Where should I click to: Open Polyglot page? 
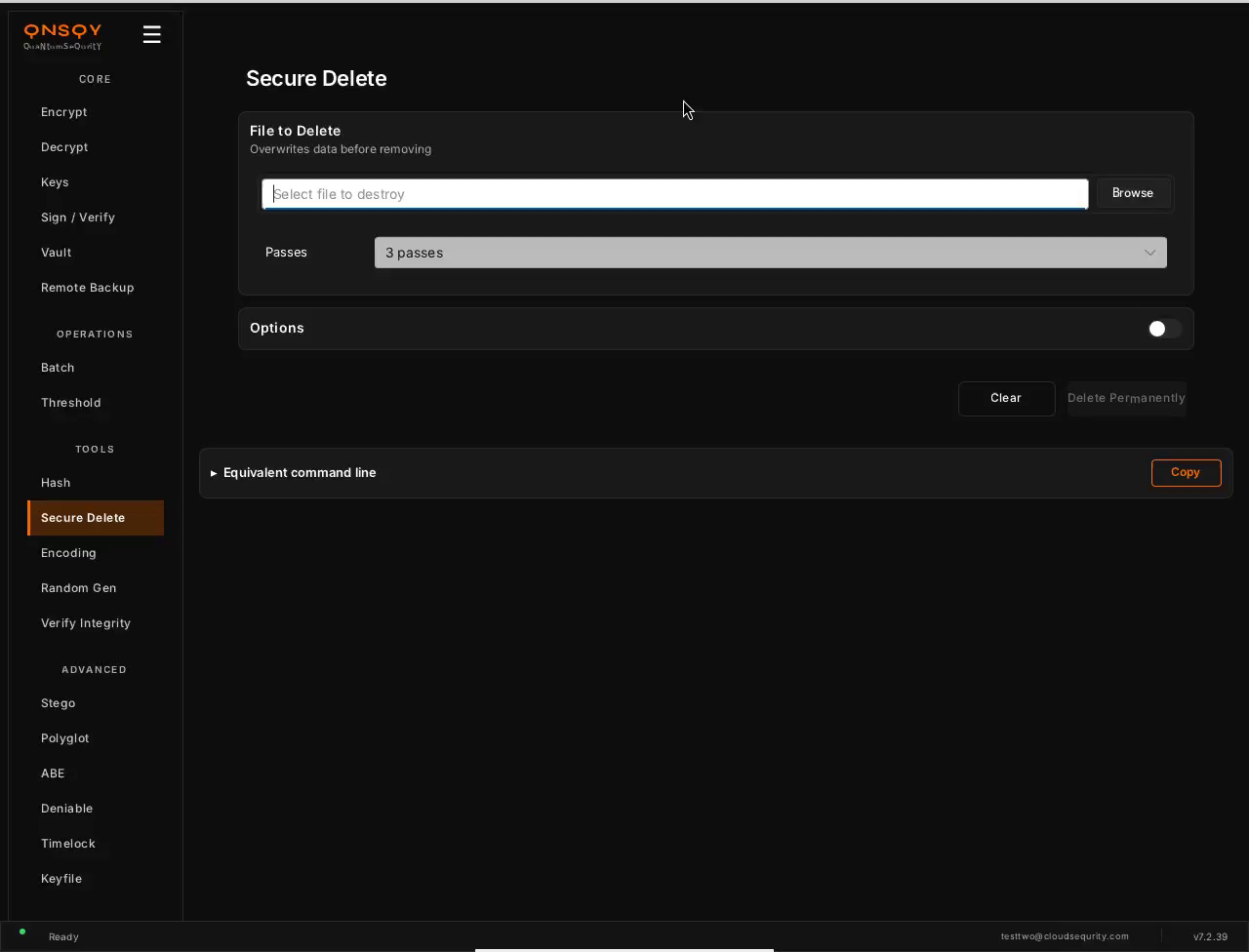click(96, 738)
